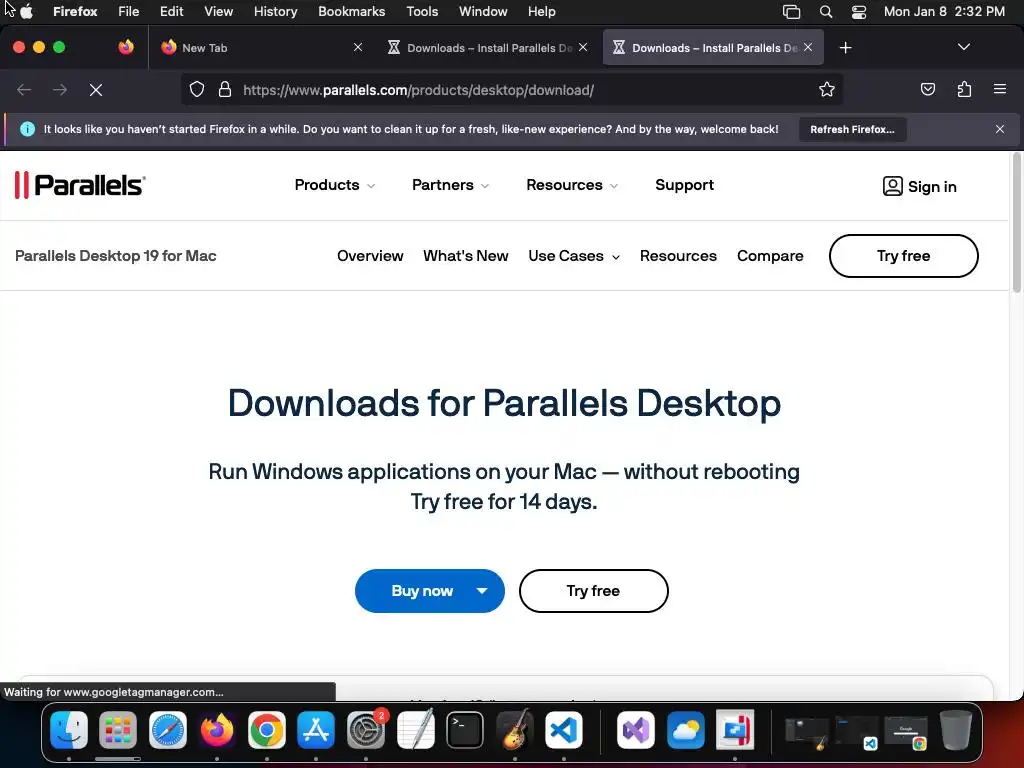Open the Support link
1024x768 pixels.
coord(684,185)
